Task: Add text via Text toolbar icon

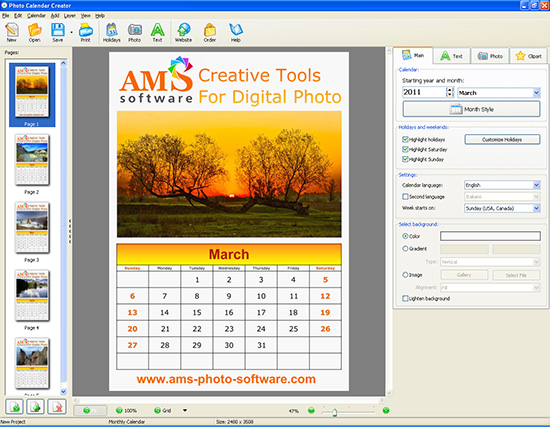Action: (x=157, y=32)
